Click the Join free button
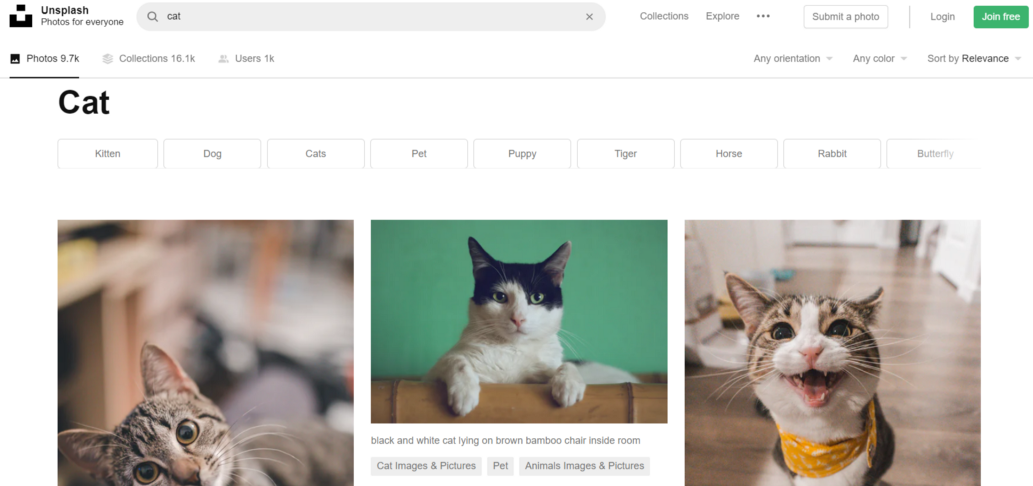The width and height of the screenshot is (1033, 486). (1001, 16)
